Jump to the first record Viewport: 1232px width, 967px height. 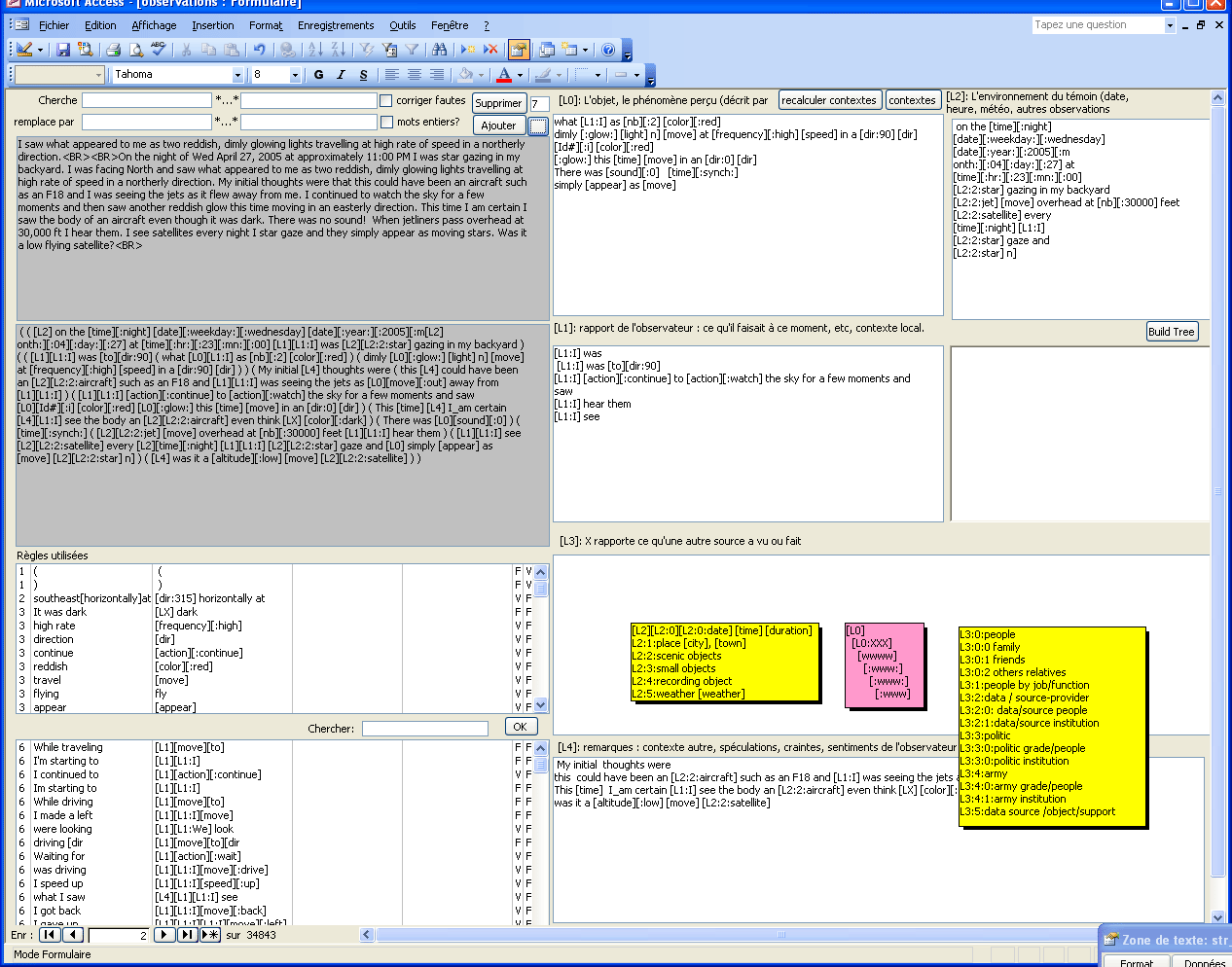[x=50, y=935]
